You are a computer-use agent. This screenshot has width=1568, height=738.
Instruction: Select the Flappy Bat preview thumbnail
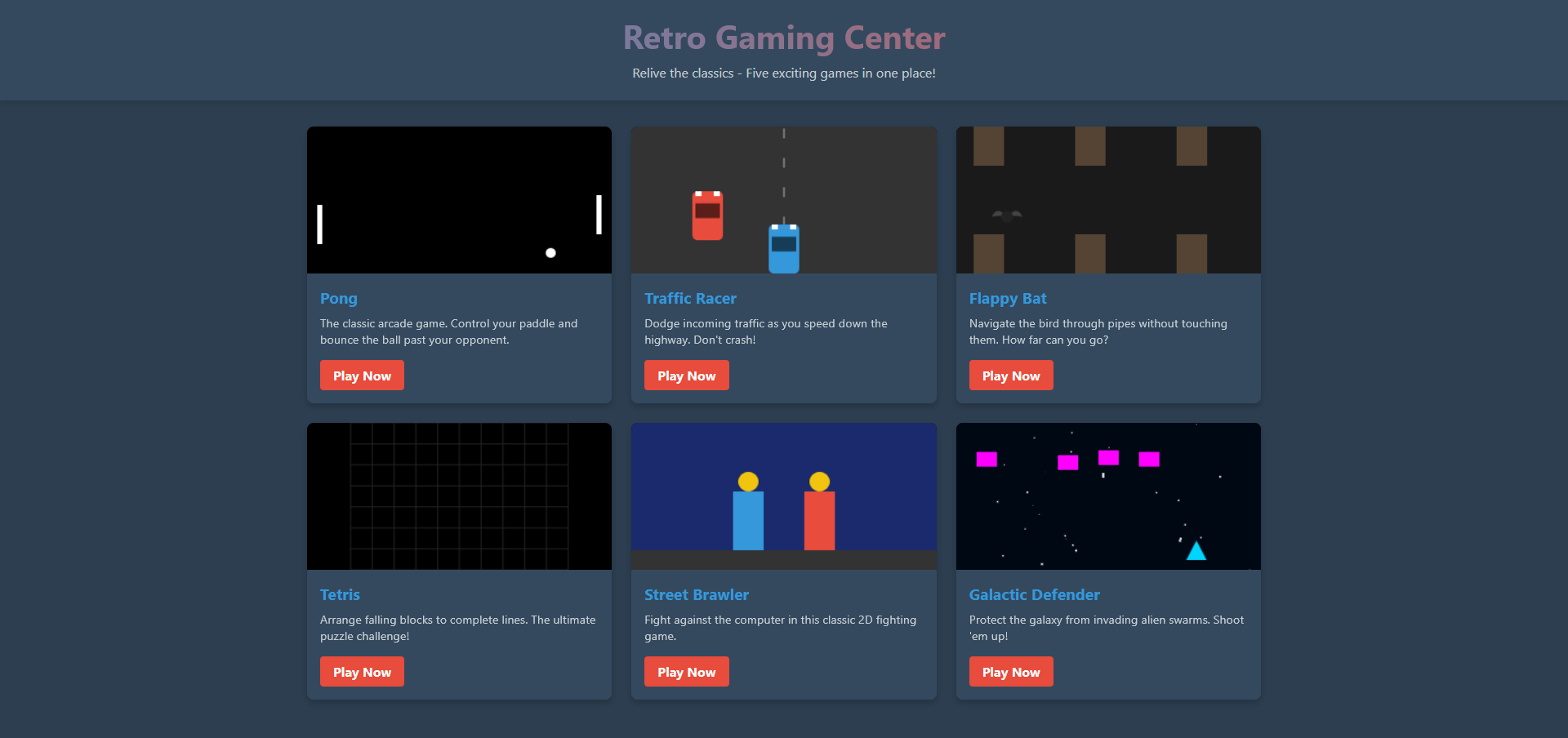(1107, 199)
